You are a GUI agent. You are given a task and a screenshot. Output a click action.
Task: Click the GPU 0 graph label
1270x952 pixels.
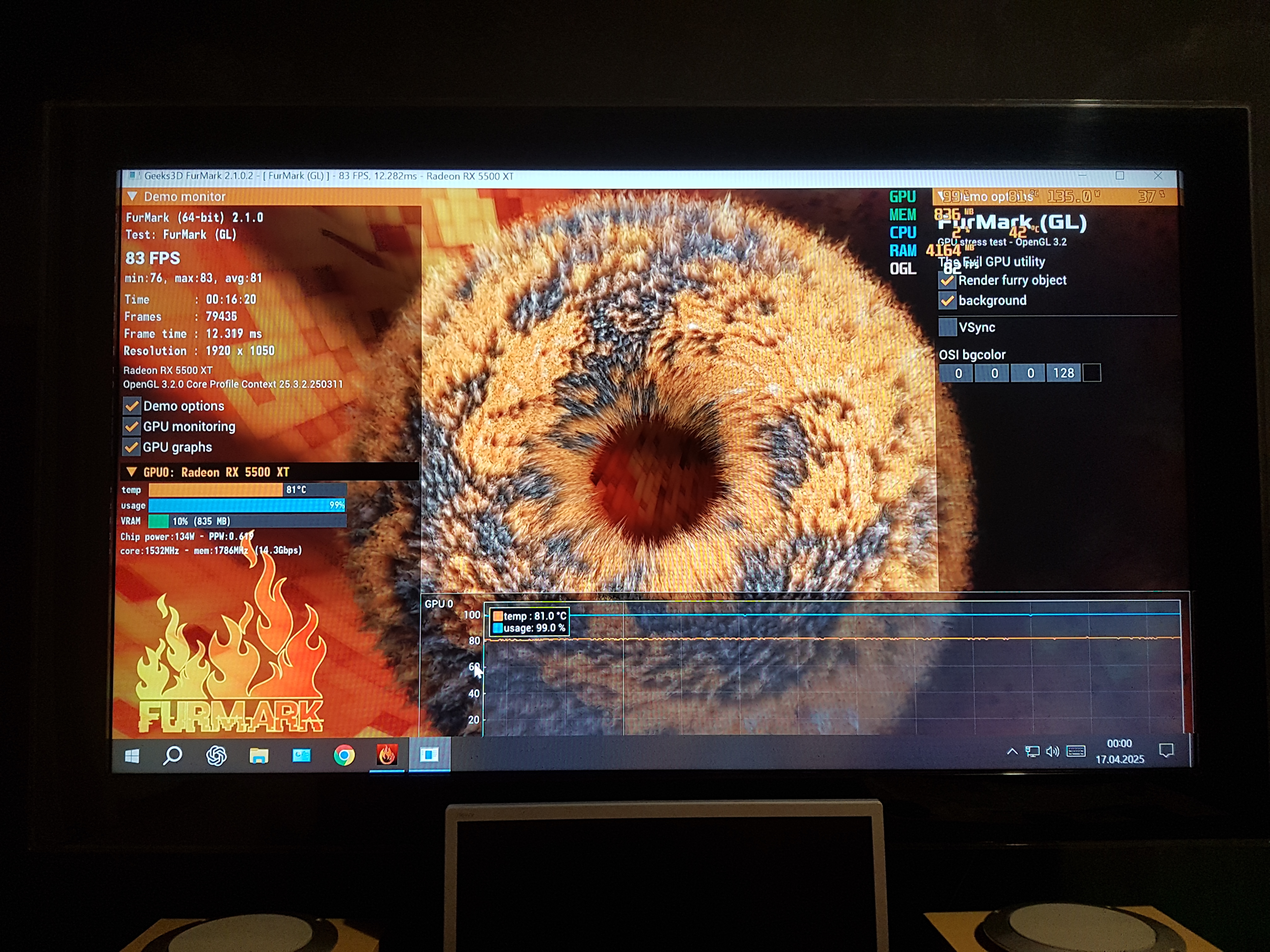click(x=439, y=604)
